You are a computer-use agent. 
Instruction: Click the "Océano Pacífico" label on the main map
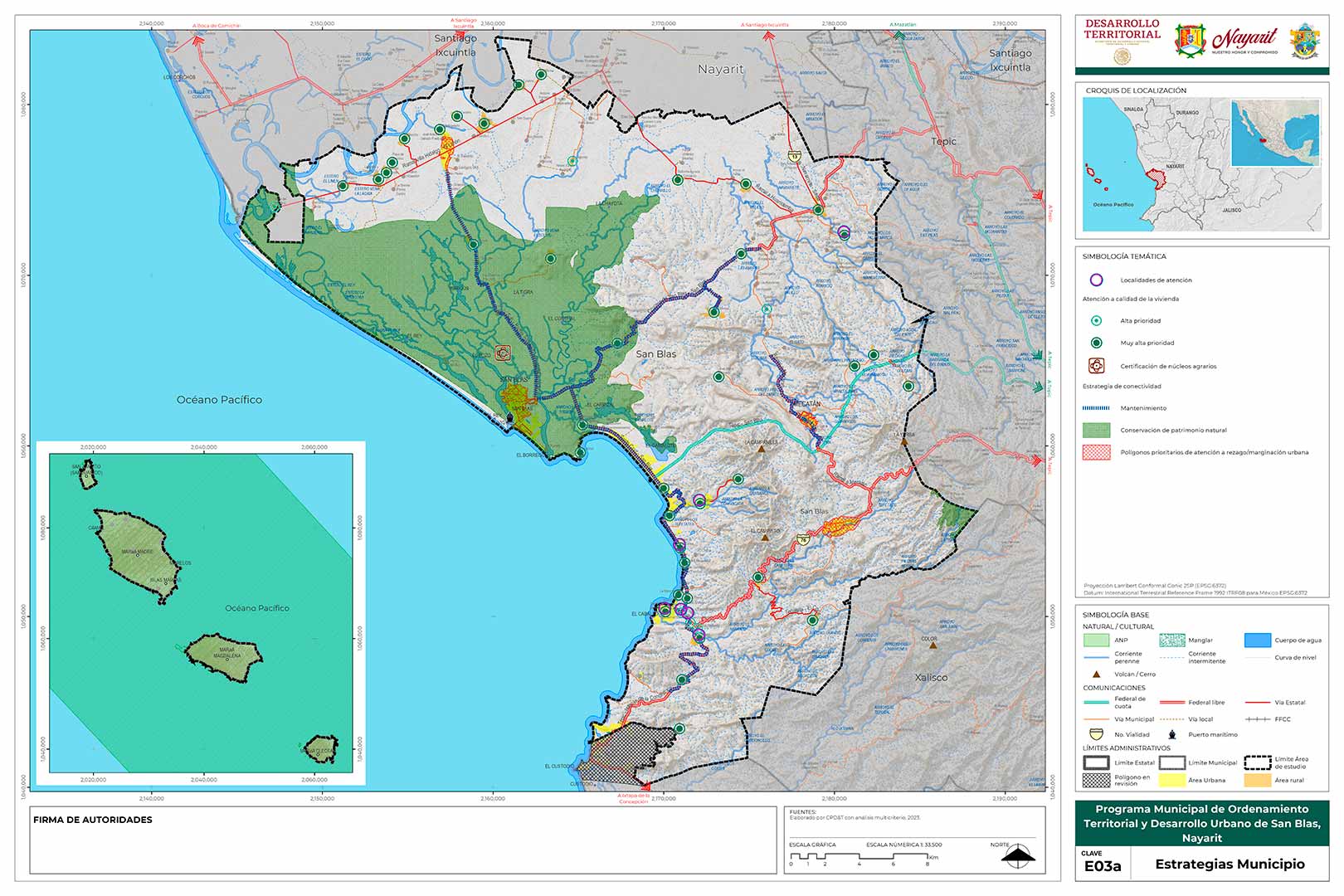click(x=219, y=400)
